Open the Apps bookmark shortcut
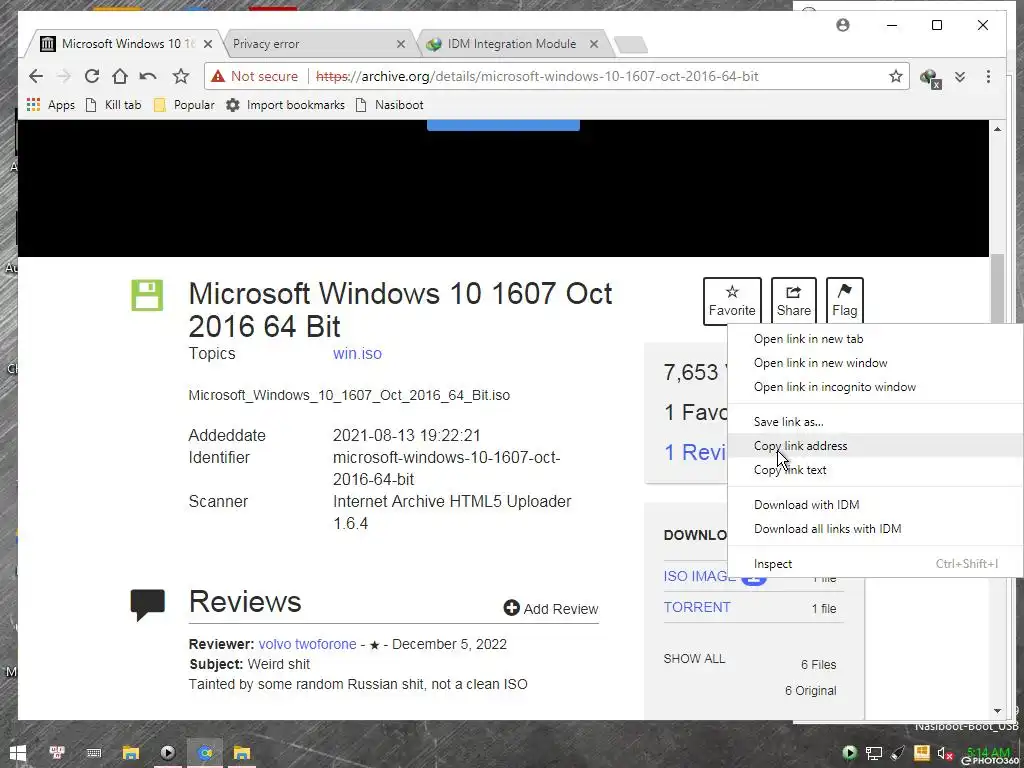This screenshot has width=1024, height=768. tap(51, 104)
